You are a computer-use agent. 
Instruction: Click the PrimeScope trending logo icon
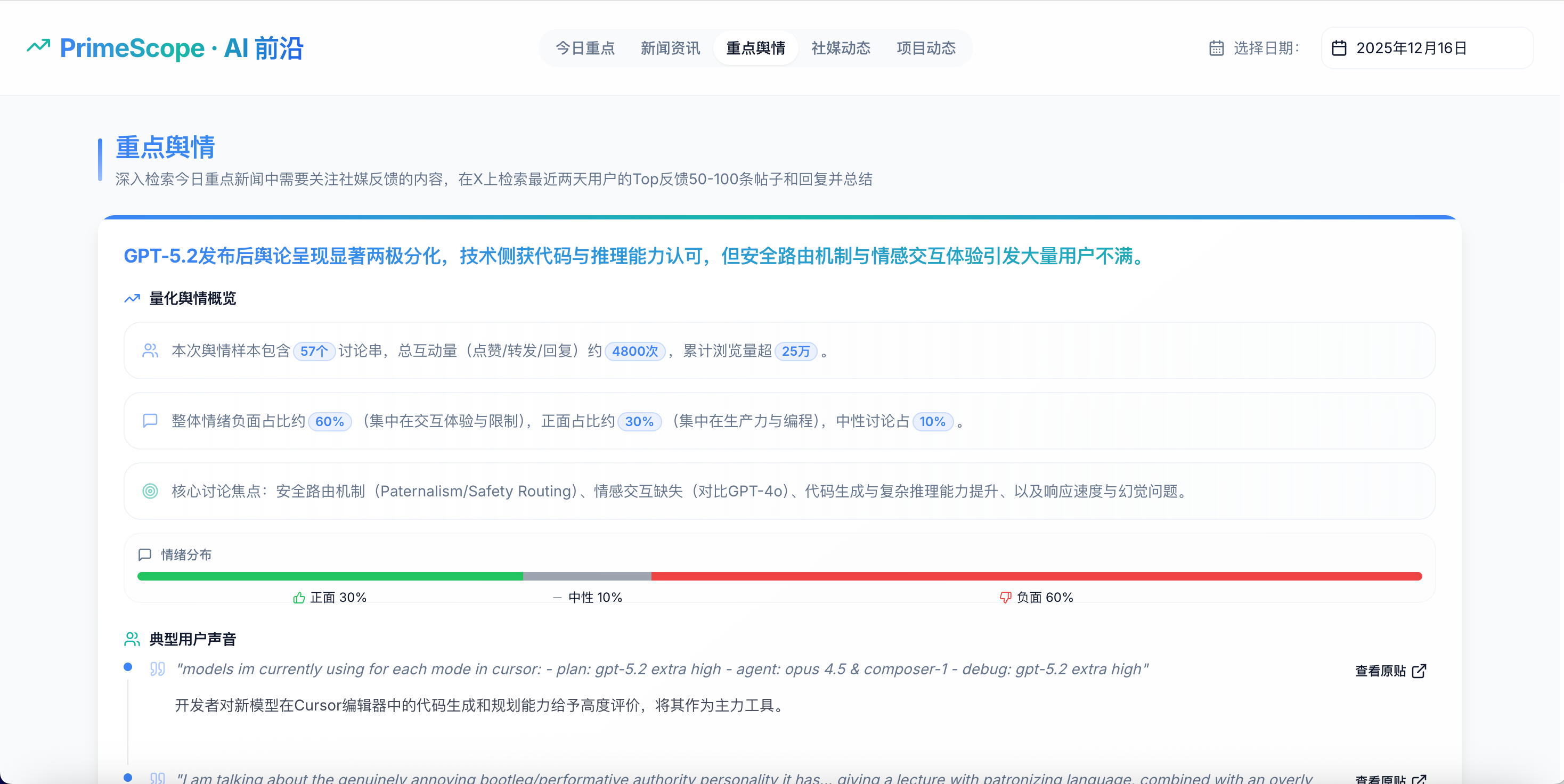38,46
